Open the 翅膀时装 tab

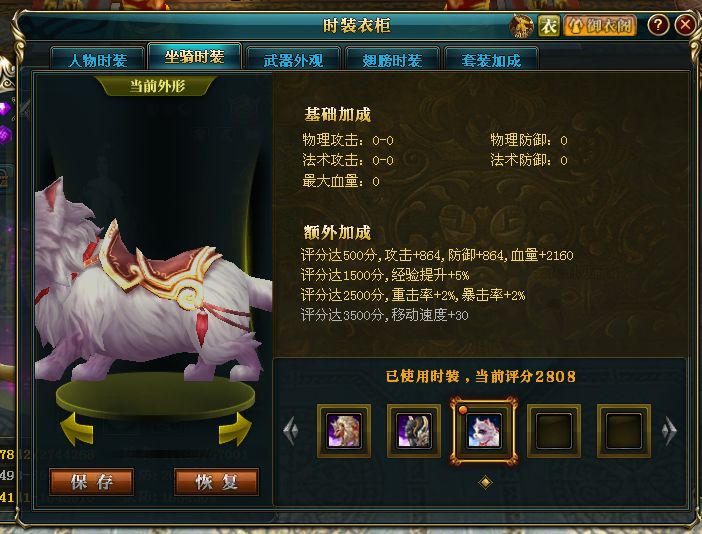click(x=392, y=60)
